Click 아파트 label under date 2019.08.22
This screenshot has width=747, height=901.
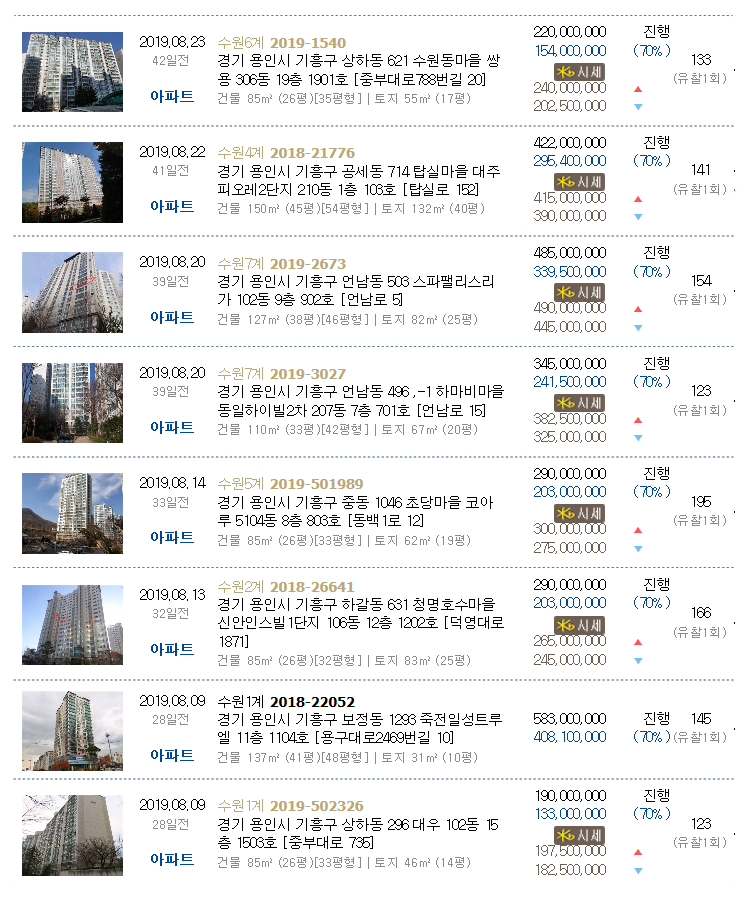[172, 207]
